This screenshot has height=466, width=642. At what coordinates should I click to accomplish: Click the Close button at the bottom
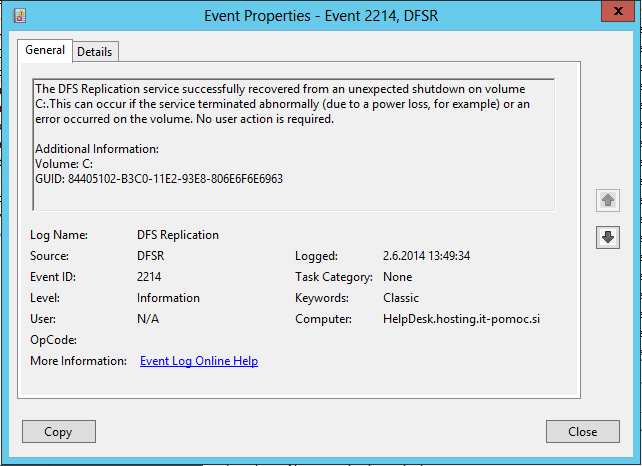pos(583,432)
